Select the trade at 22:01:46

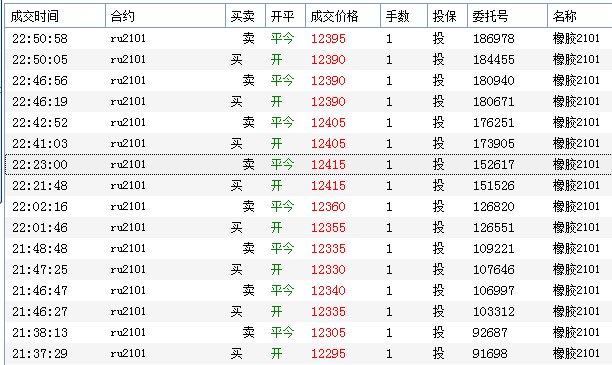(x=308, y=228)
